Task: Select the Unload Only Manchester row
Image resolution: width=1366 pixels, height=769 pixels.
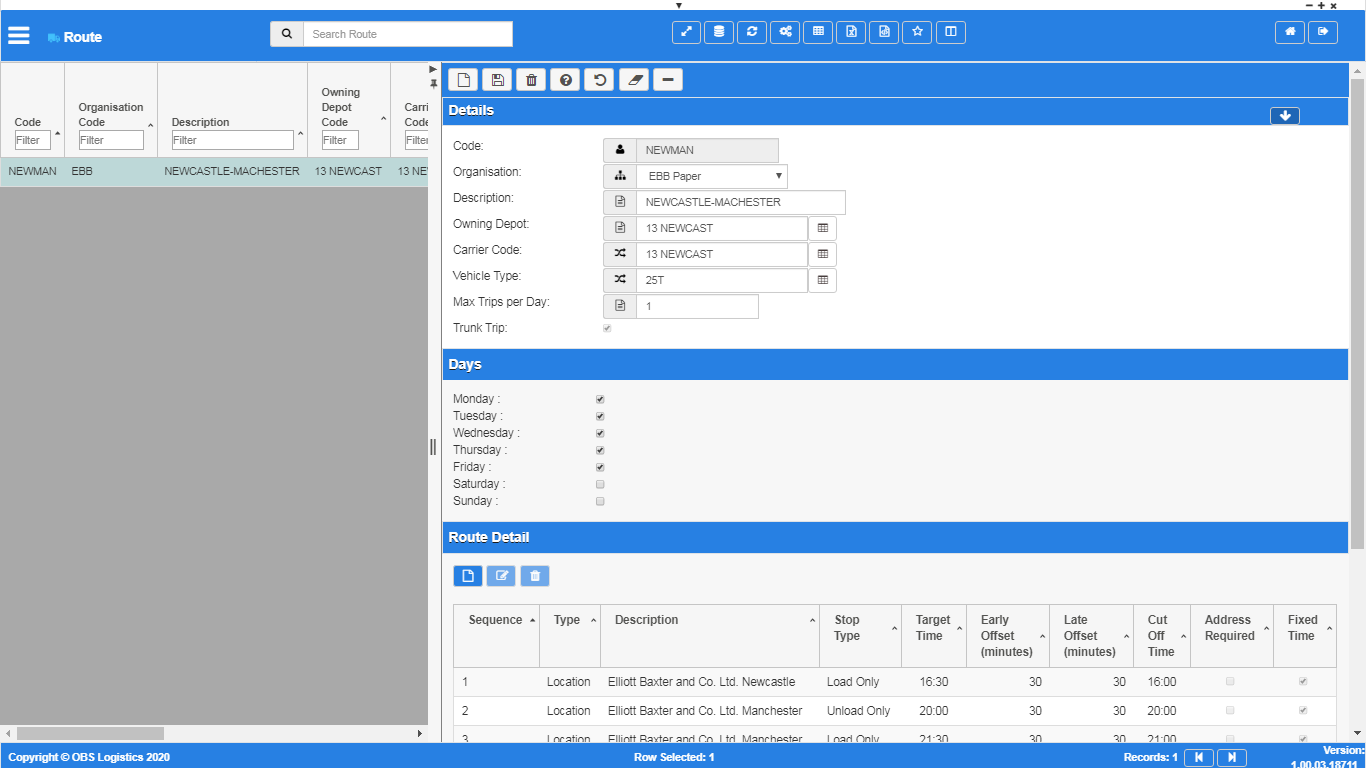Action: click(895, 711)
